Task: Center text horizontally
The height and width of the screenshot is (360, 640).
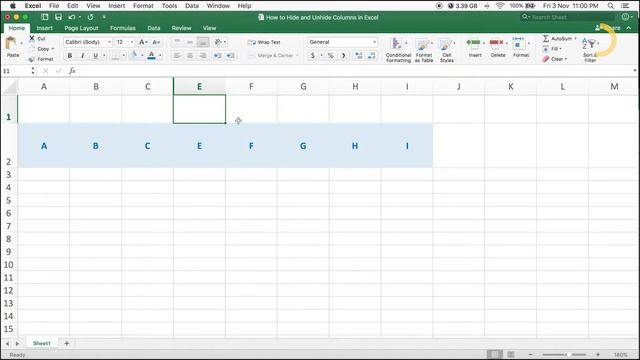Action: point(190,56)
